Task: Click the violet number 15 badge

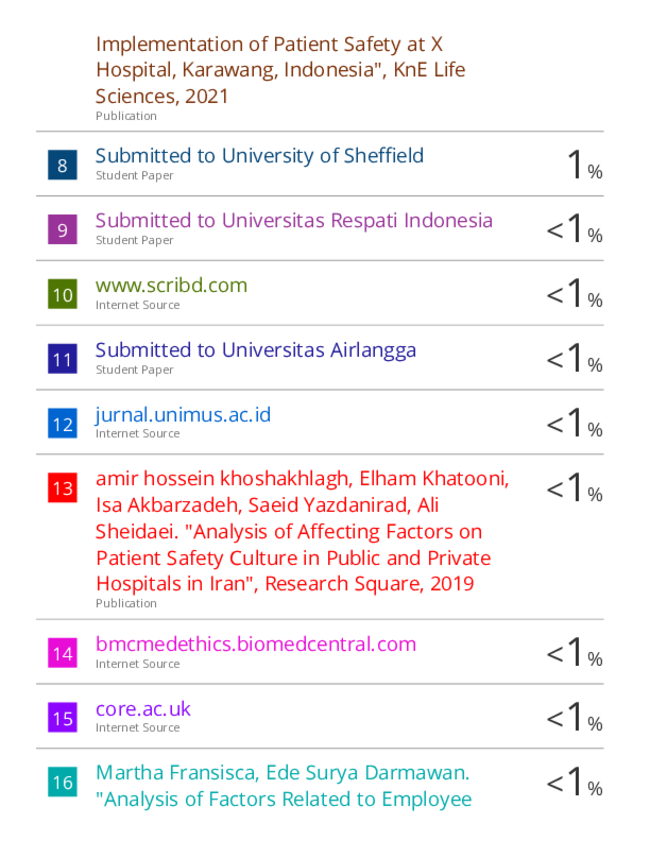Action: coord(62,718)
